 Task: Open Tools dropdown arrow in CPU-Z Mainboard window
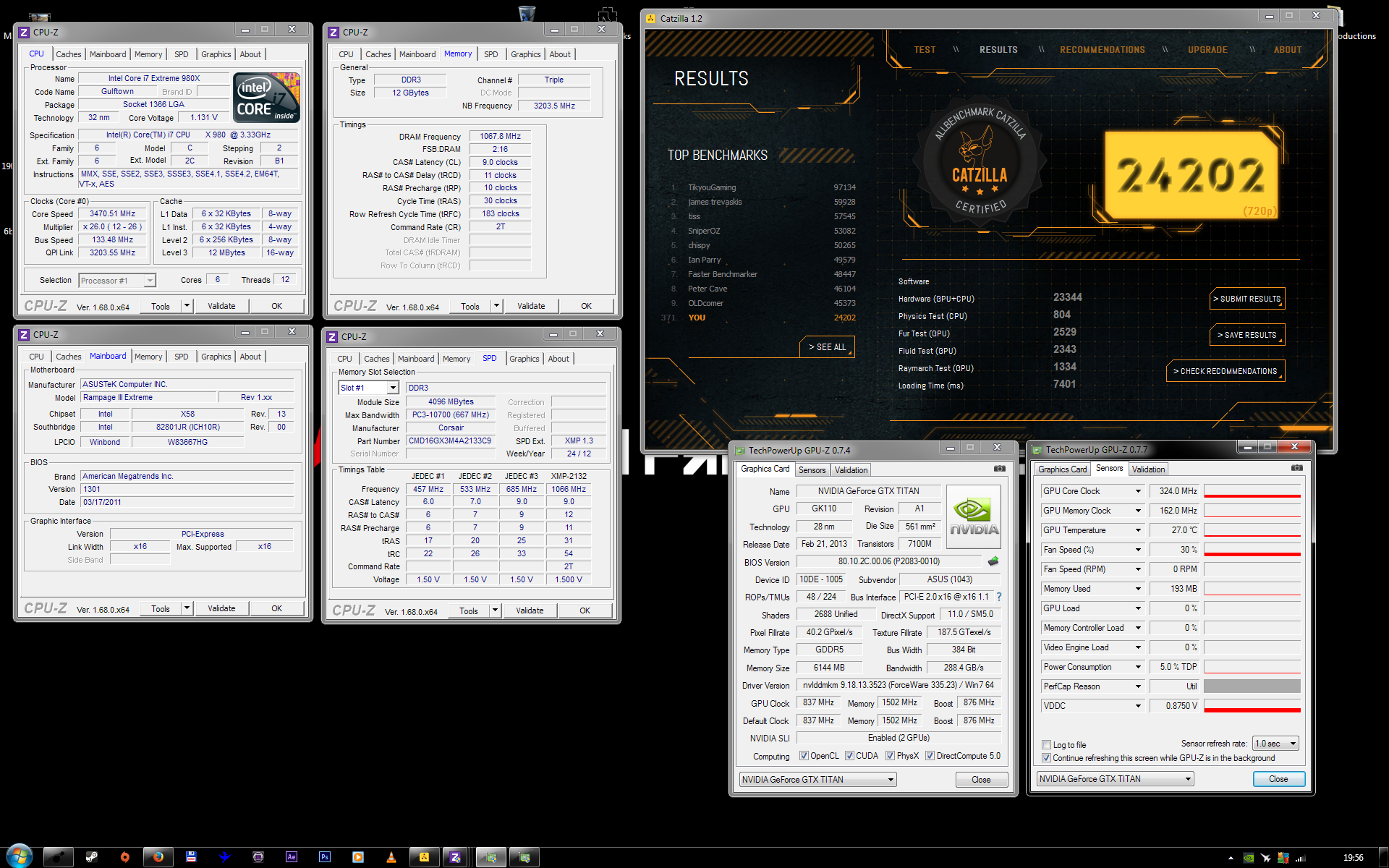pyautogui.click(x=186, y=608)
